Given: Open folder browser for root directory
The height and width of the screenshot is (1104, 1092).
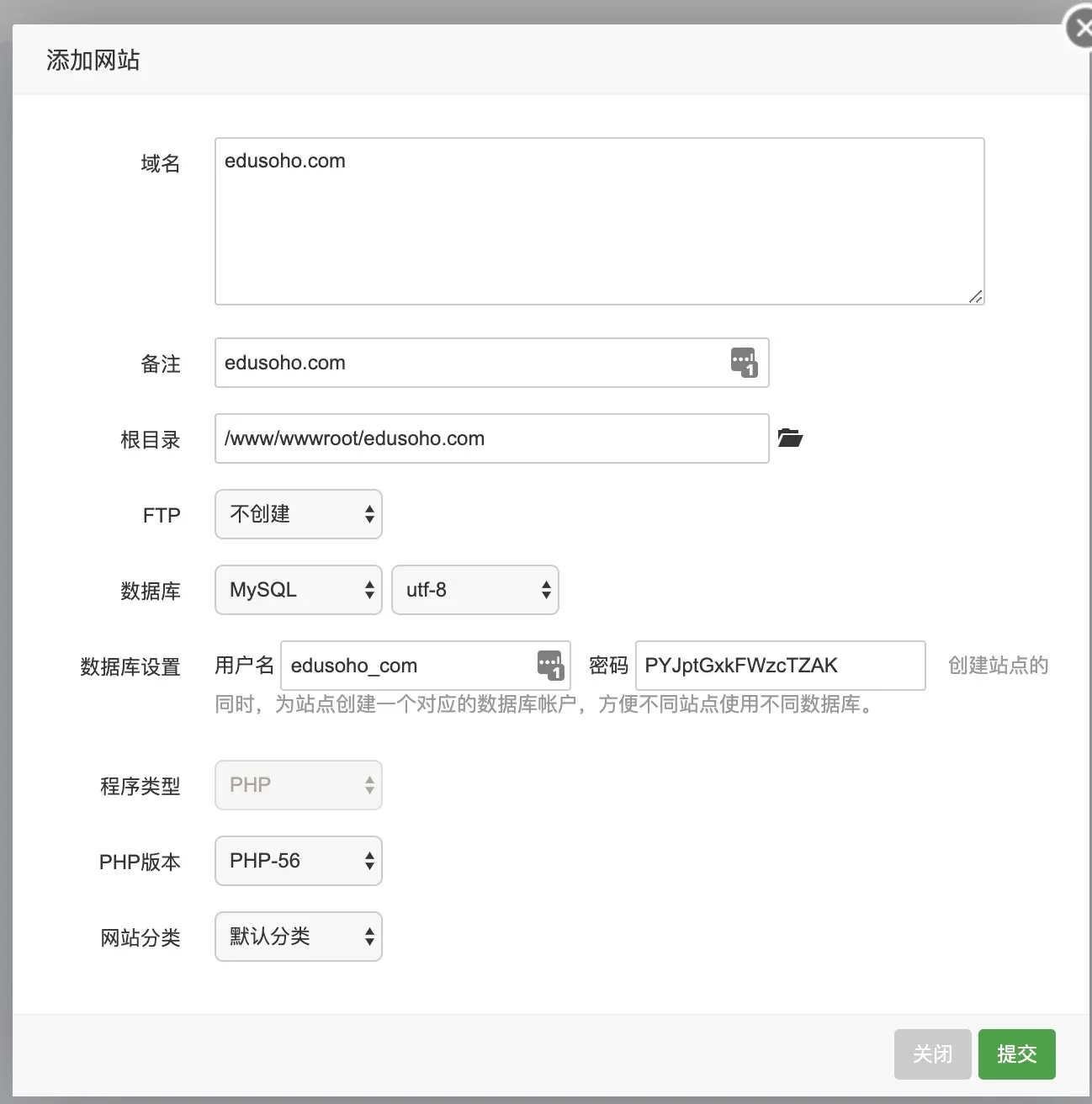Looking at the screenshot, I should click(790, 438).
